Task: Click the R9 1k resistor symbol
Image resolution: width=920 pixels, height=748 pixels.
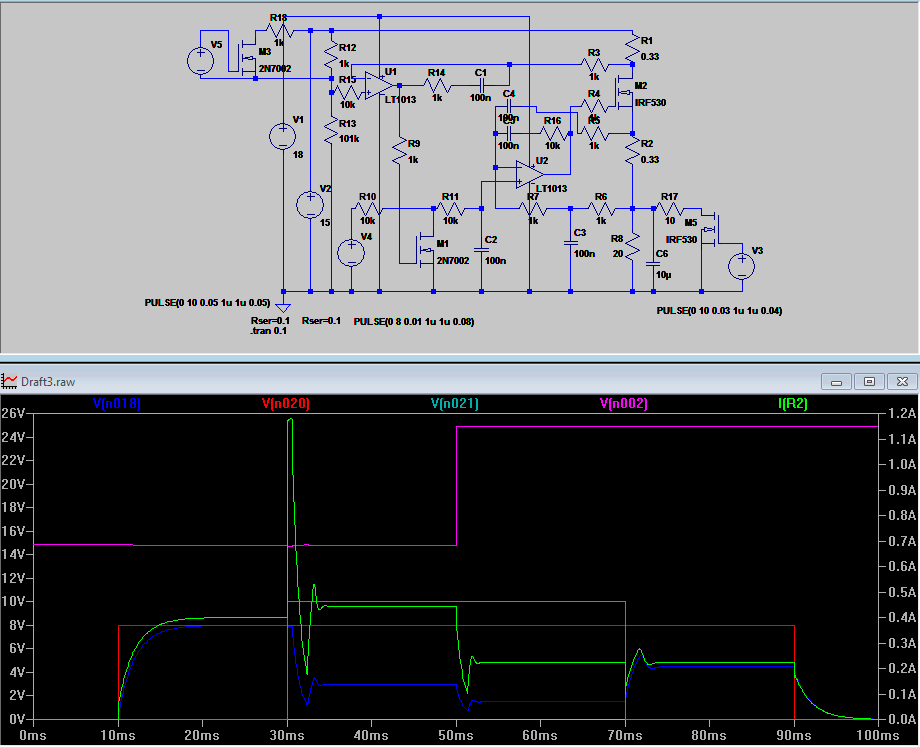Action: pyautogui.click(x=400, y=151)
